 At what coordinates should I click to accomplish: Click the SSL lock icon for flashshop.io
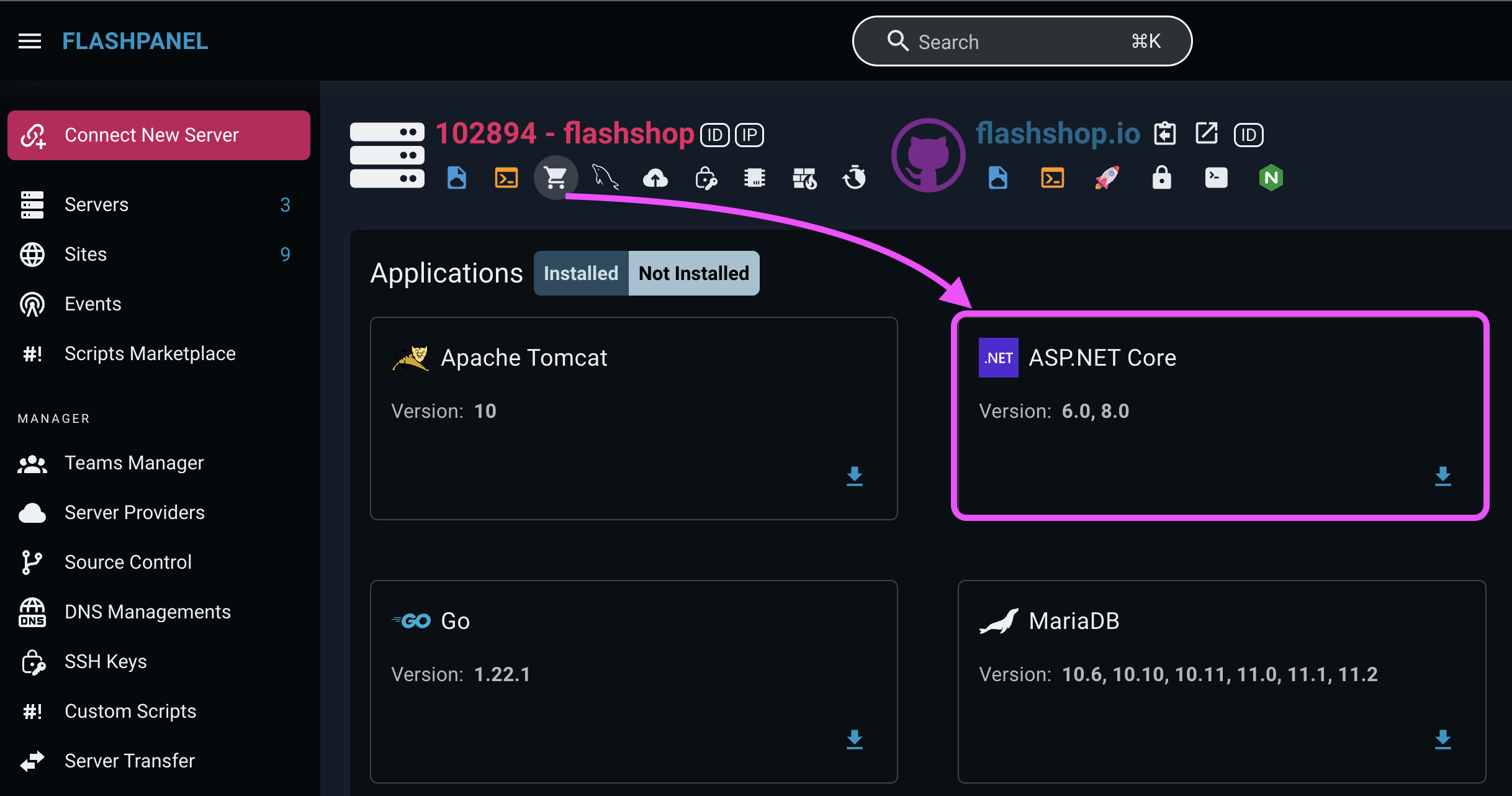1162,178
